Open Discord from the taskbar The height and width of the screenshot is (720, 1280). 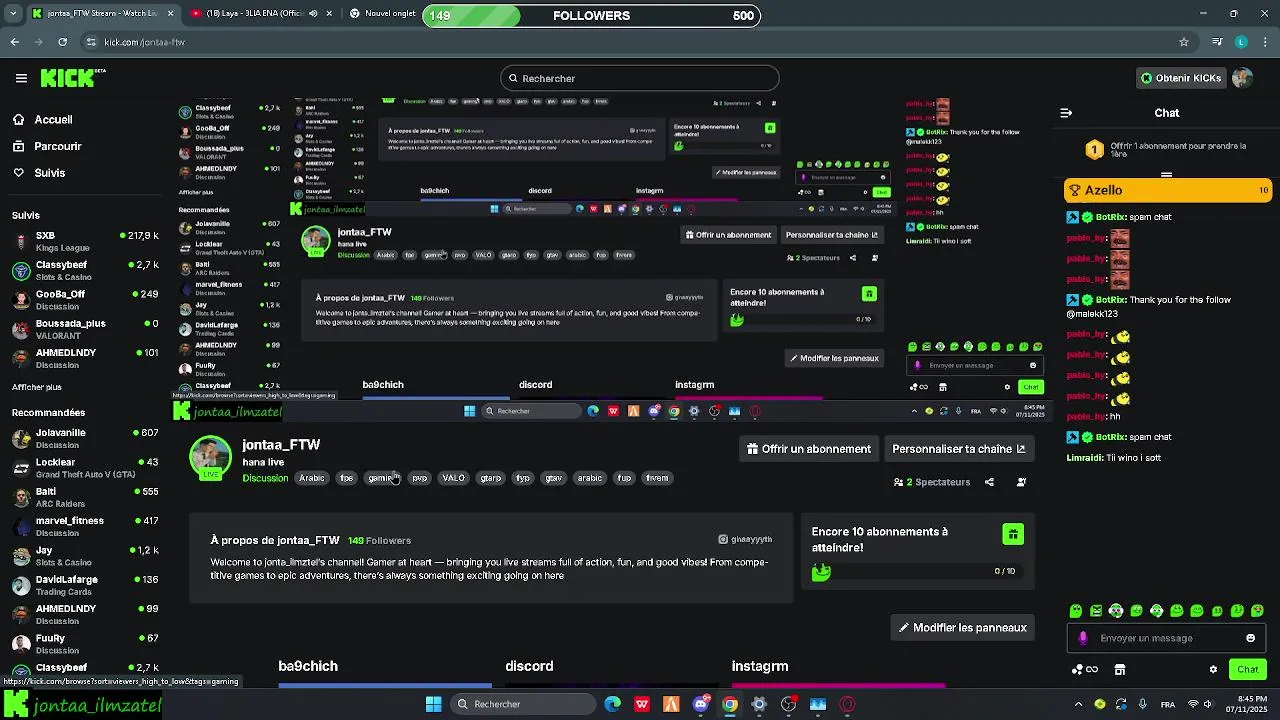(x=701, y=704)
